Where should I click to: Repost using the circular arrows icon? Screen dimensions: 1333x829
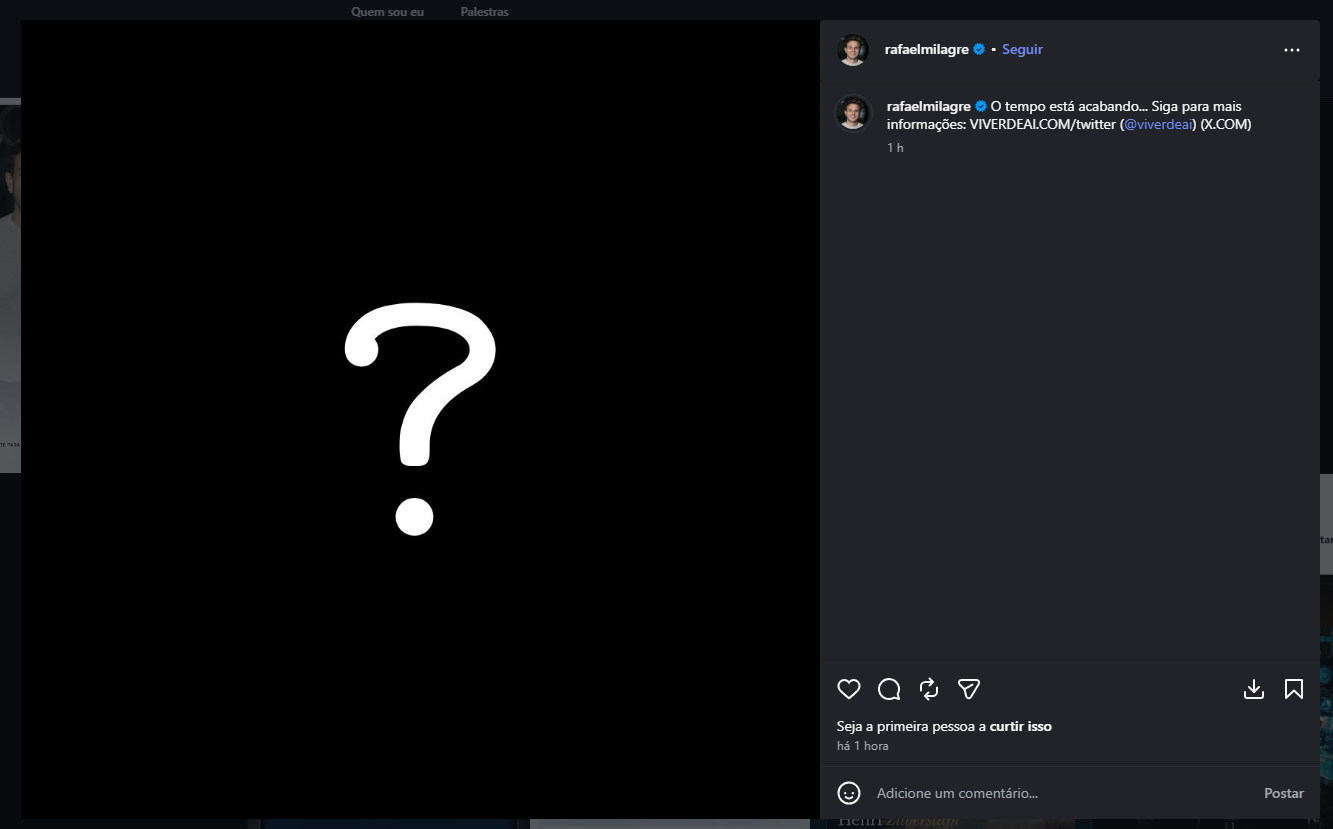click(x=929, y=689)
